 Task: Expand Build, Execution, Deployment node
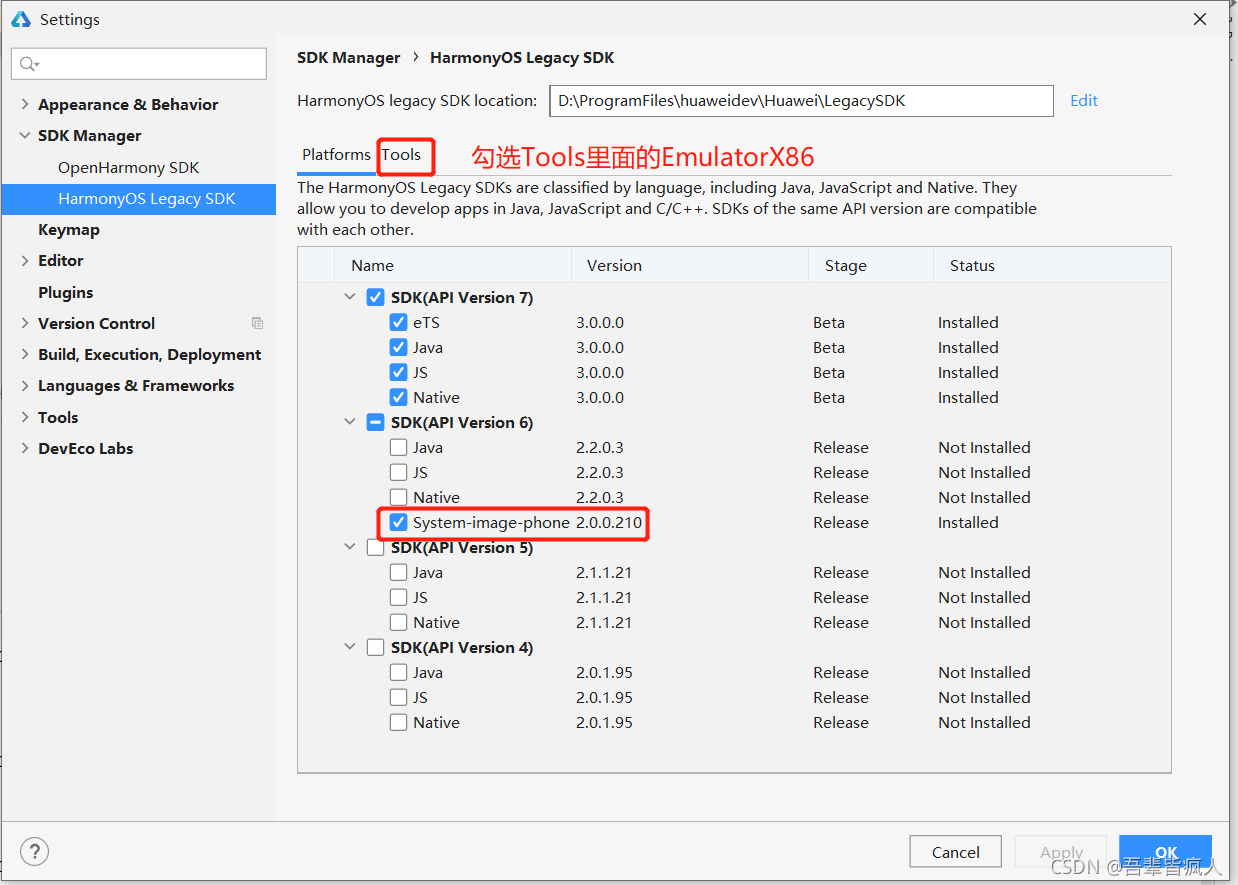[25, 354]
